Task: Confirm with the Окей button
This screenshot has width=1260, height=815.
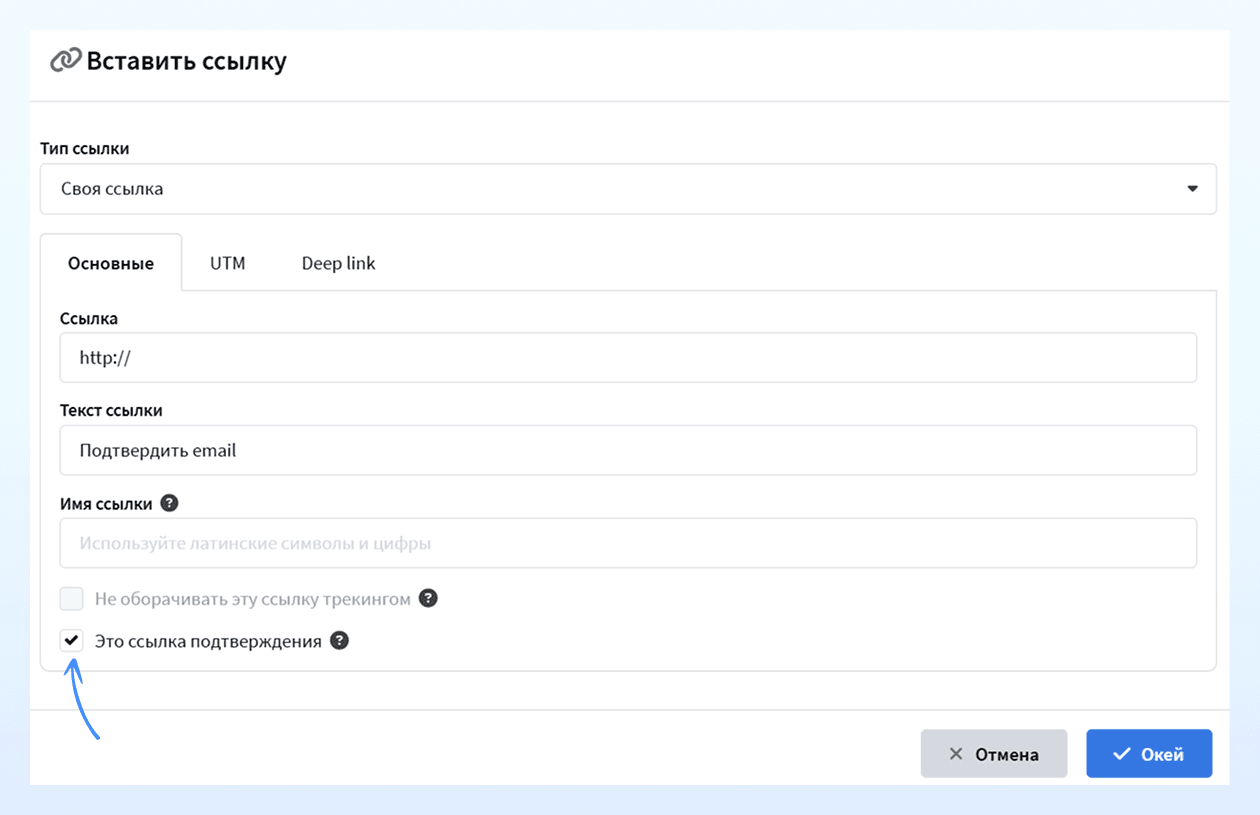Action: [x=1149, y=754]
